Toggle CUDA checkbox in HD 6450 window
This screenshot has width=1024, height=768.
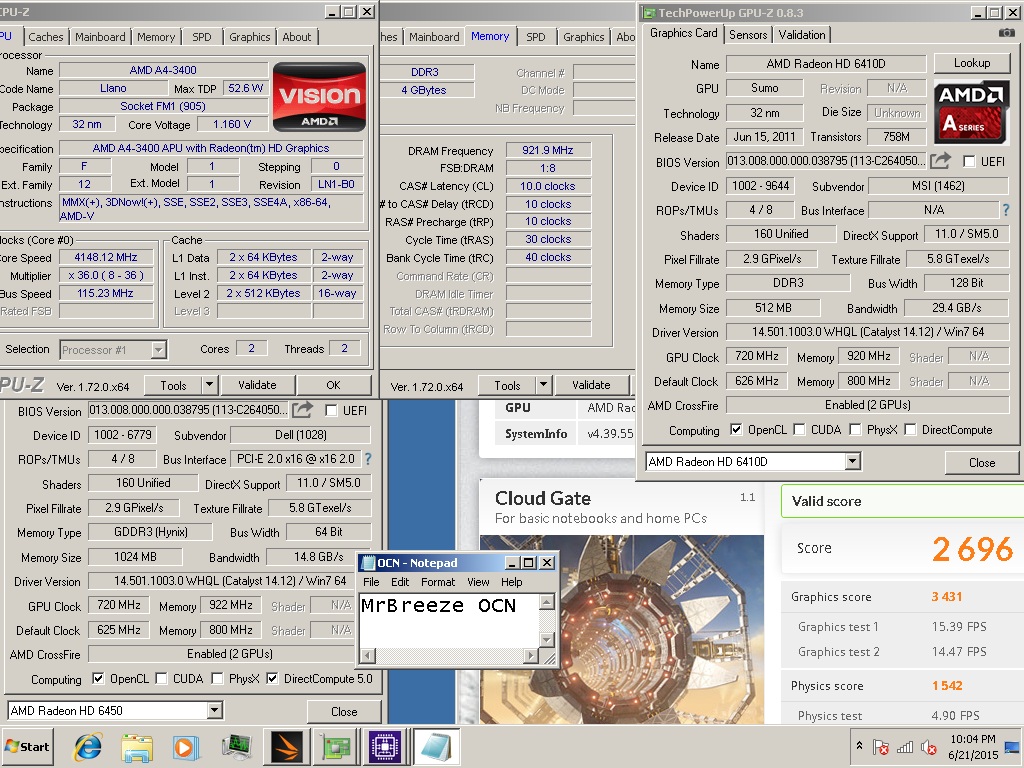161,678
